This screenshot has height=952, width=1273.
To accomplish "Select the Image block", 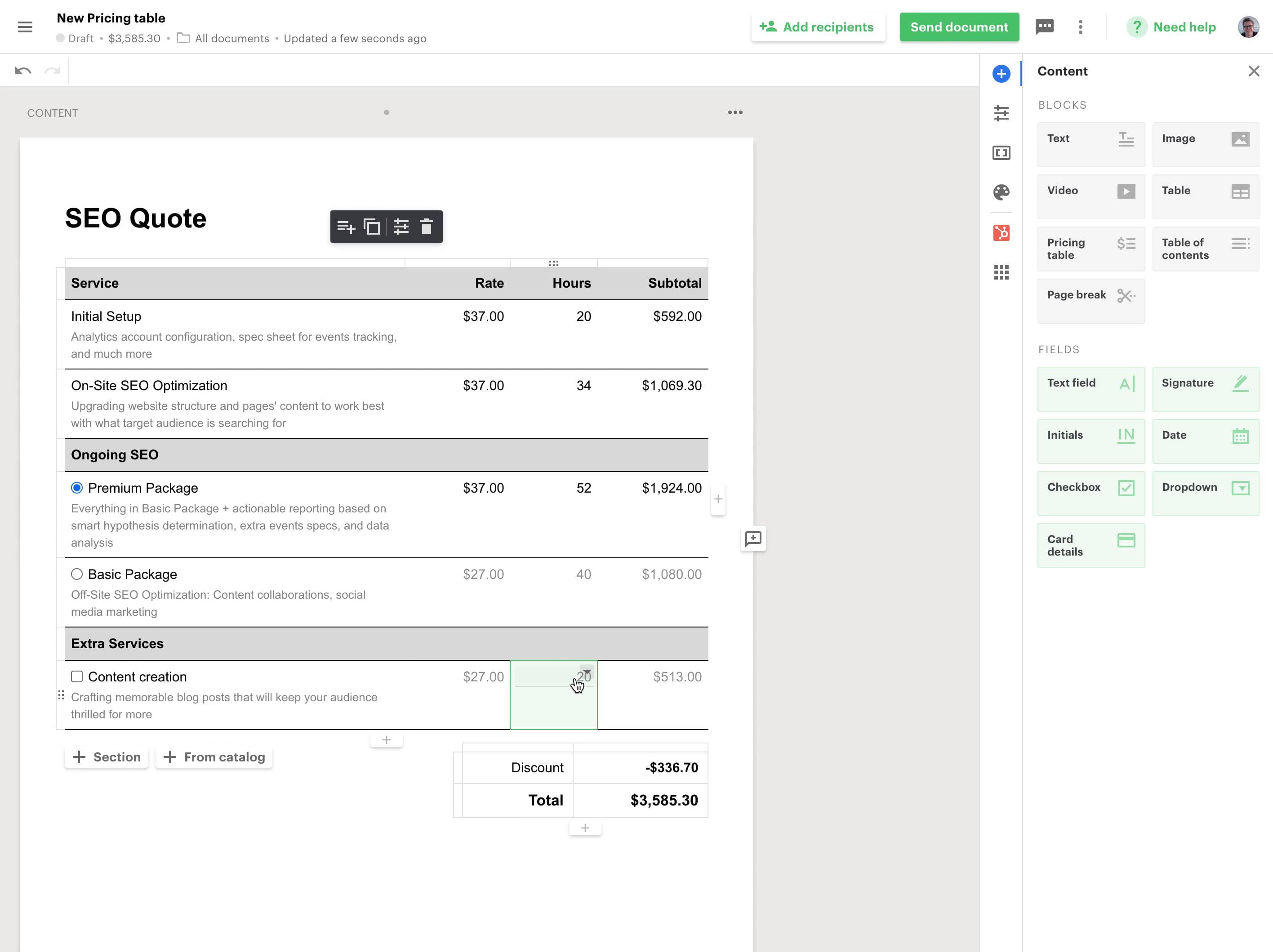I will coord(1205,144).
